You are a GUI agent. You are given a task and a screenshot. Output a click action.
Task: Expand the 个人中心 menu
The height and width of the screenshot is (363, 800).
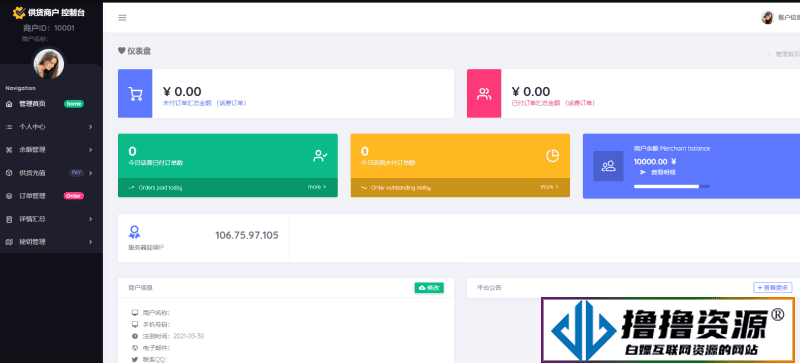click(49, 127)
